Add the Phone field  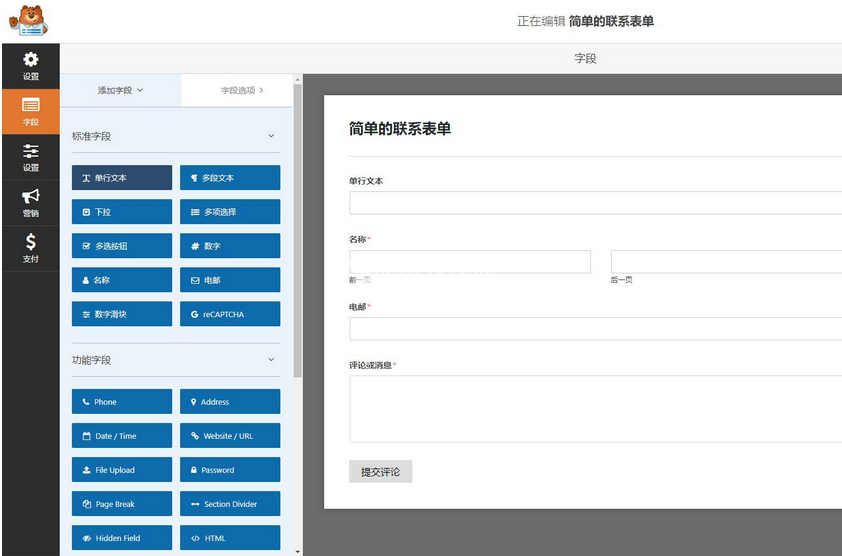[122, 402]
